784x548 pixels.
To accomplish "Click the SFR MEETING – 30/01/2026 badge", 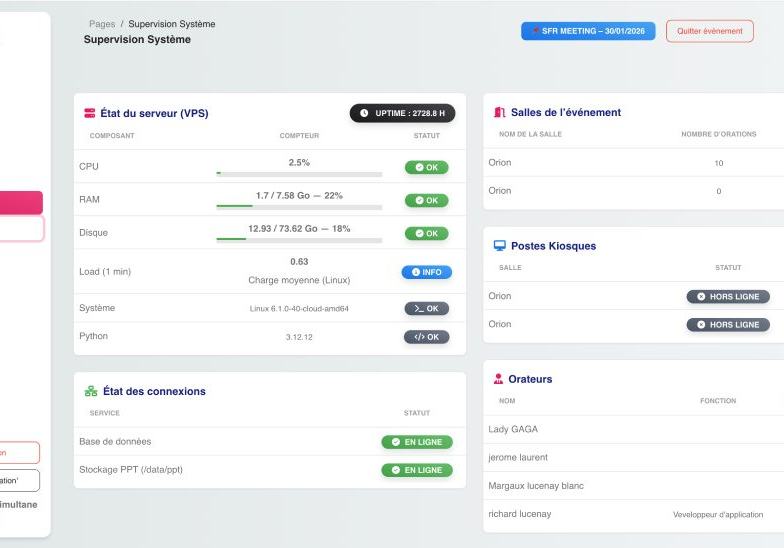I will [588, 31].
